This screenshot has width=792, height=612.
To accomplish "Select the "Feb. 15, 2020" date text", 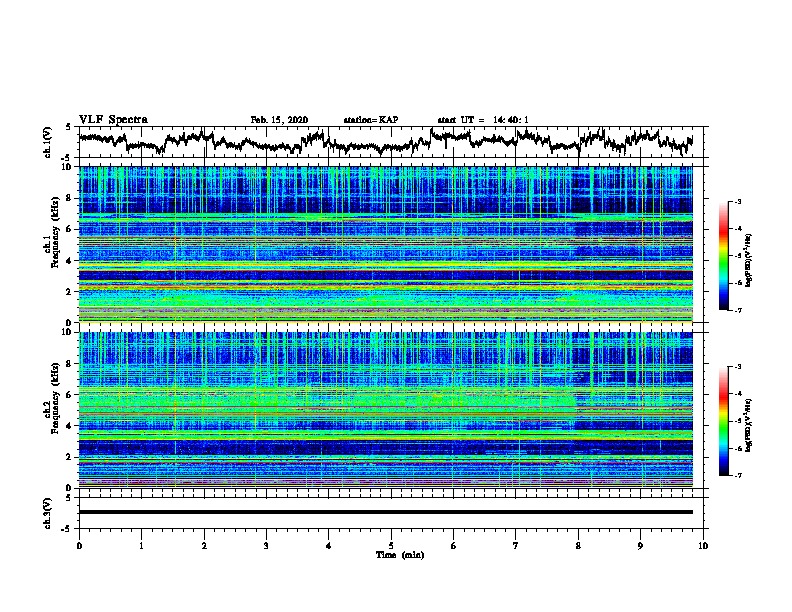I will pyautogui.click(x=279, y=120).
